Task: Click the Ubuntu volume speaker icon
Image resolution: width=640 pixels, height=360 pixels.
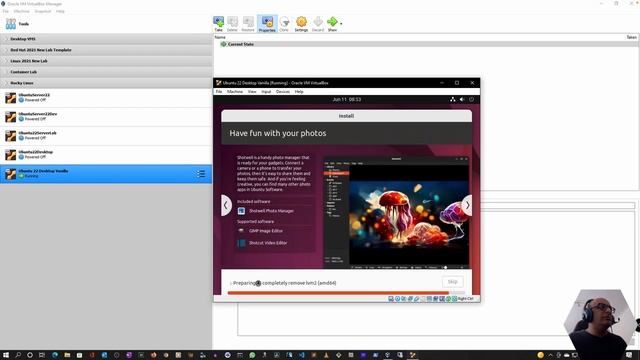Action: click(462, 100)
